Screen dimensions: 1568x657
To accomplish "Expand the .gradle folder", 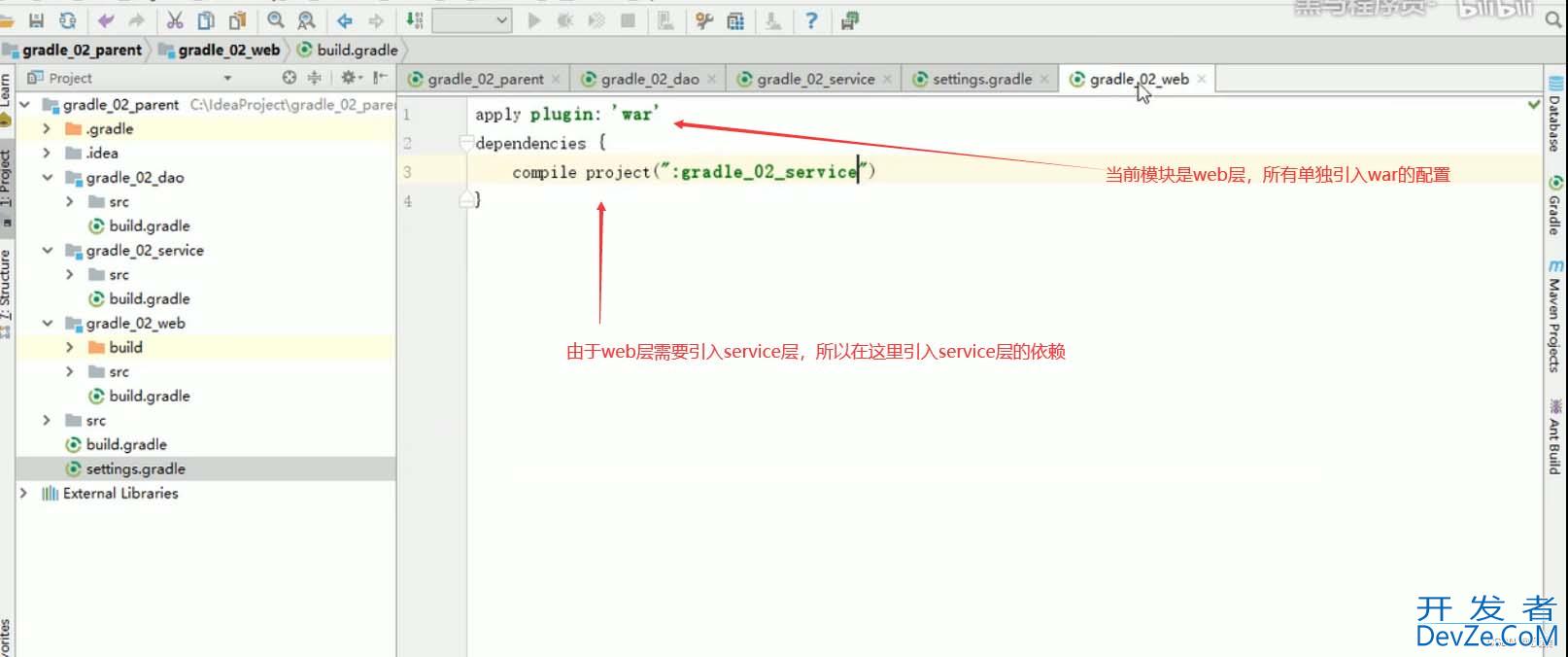I will pyautogui.click(x=47, y=128).
